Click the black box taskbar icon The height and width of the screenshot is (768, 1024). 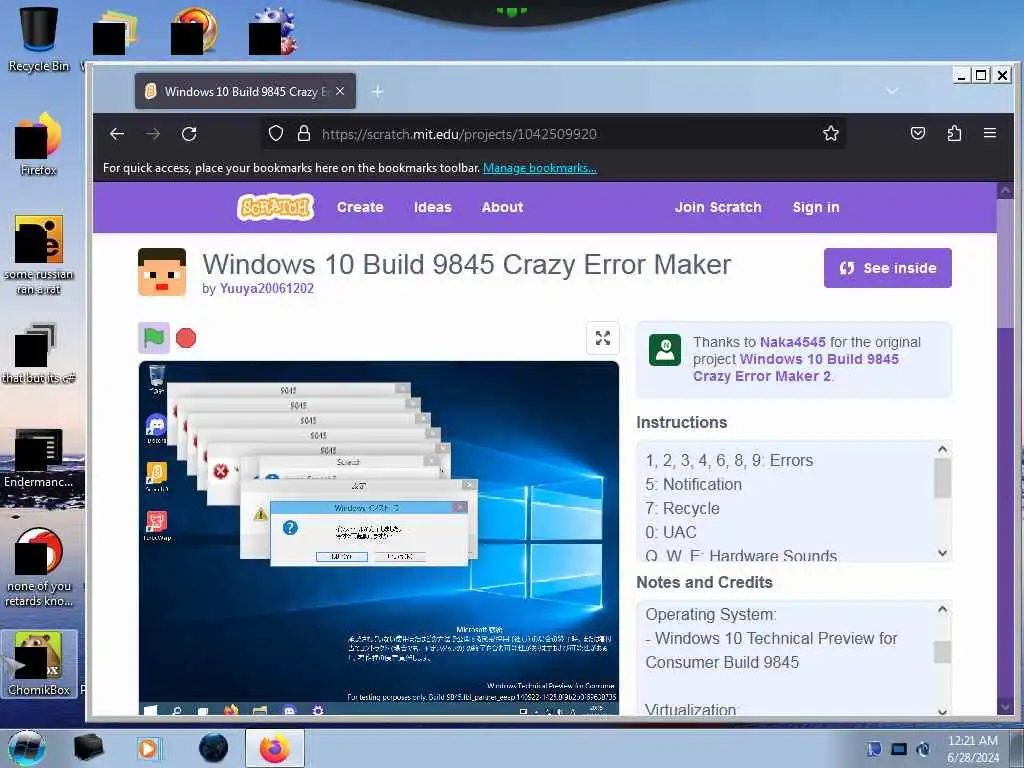88,748
